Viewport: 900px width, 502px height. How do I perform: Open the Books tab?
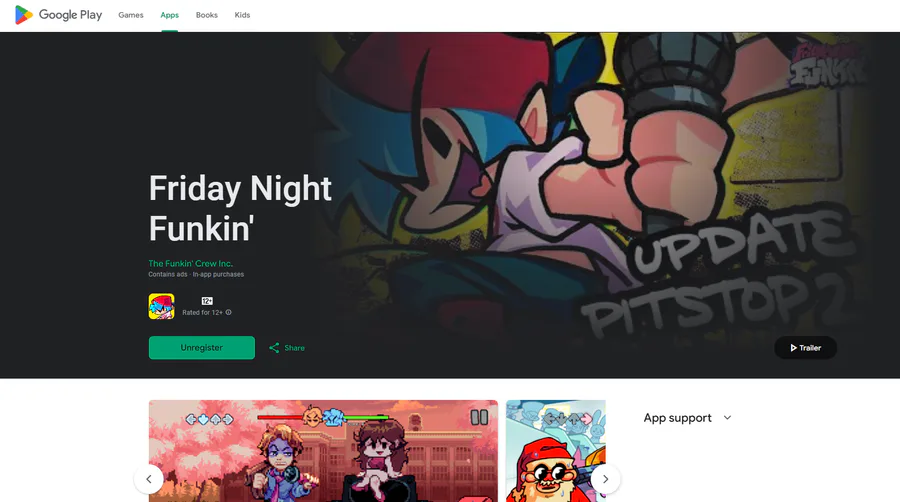207,15
